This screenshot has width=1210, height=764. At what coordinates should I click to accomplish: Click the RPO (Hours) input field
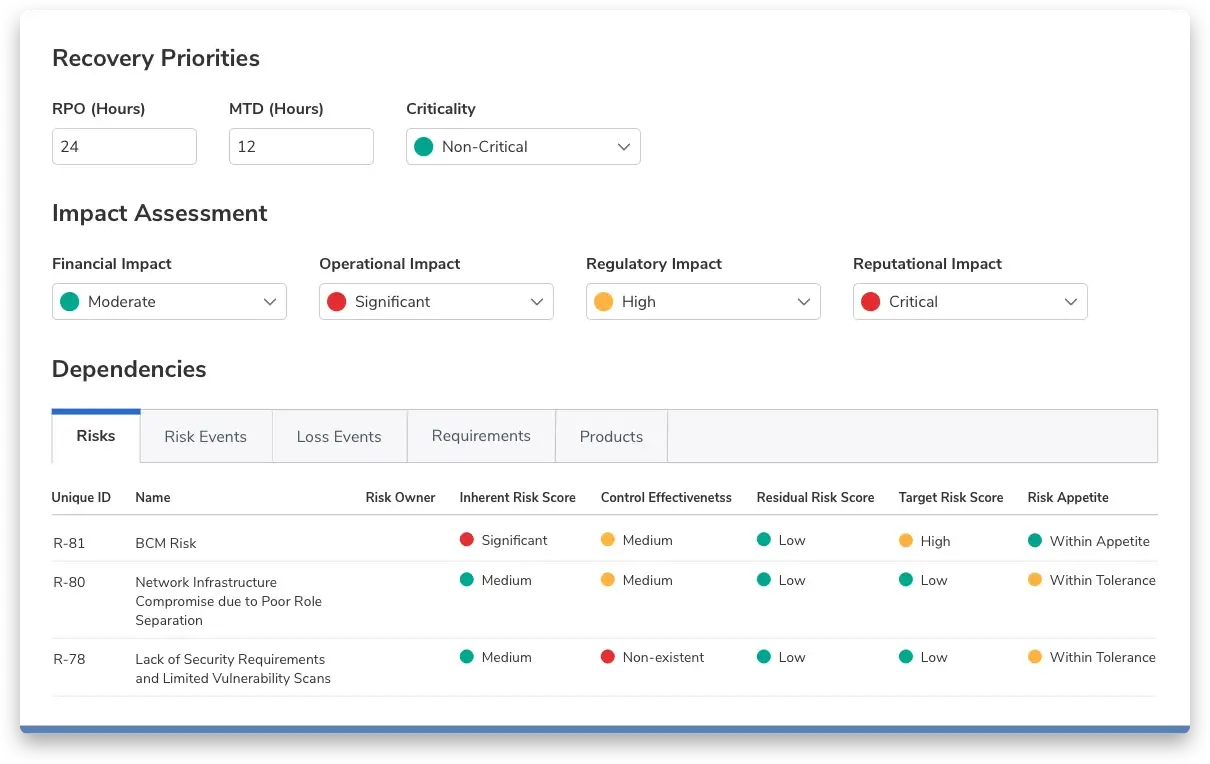[x=124, y=147]
